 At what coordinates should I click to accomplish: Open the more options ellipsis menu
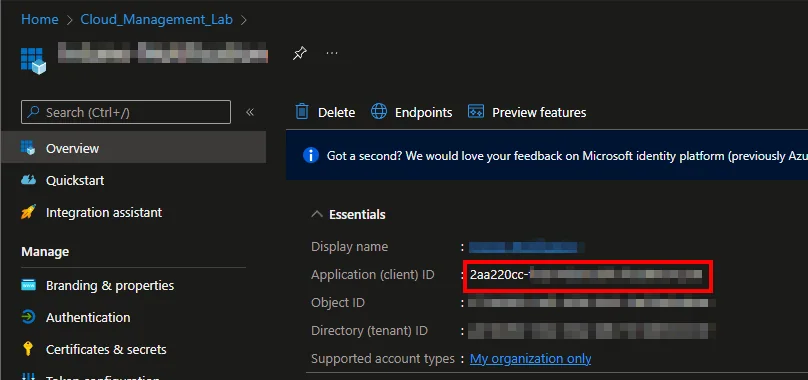click(332, 53)
